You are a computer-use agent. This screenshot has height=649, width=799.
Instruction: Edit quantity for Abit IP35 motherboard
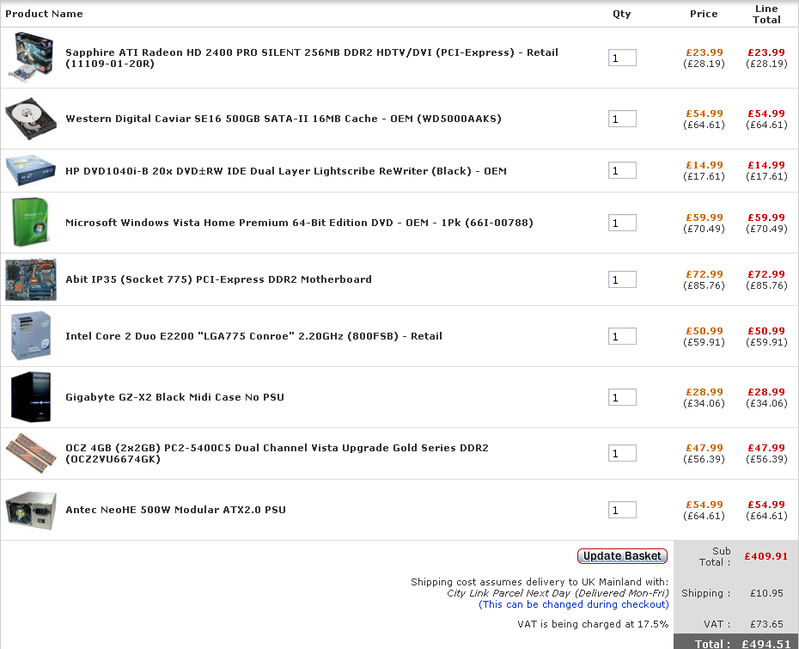click(x=622, y=279)
